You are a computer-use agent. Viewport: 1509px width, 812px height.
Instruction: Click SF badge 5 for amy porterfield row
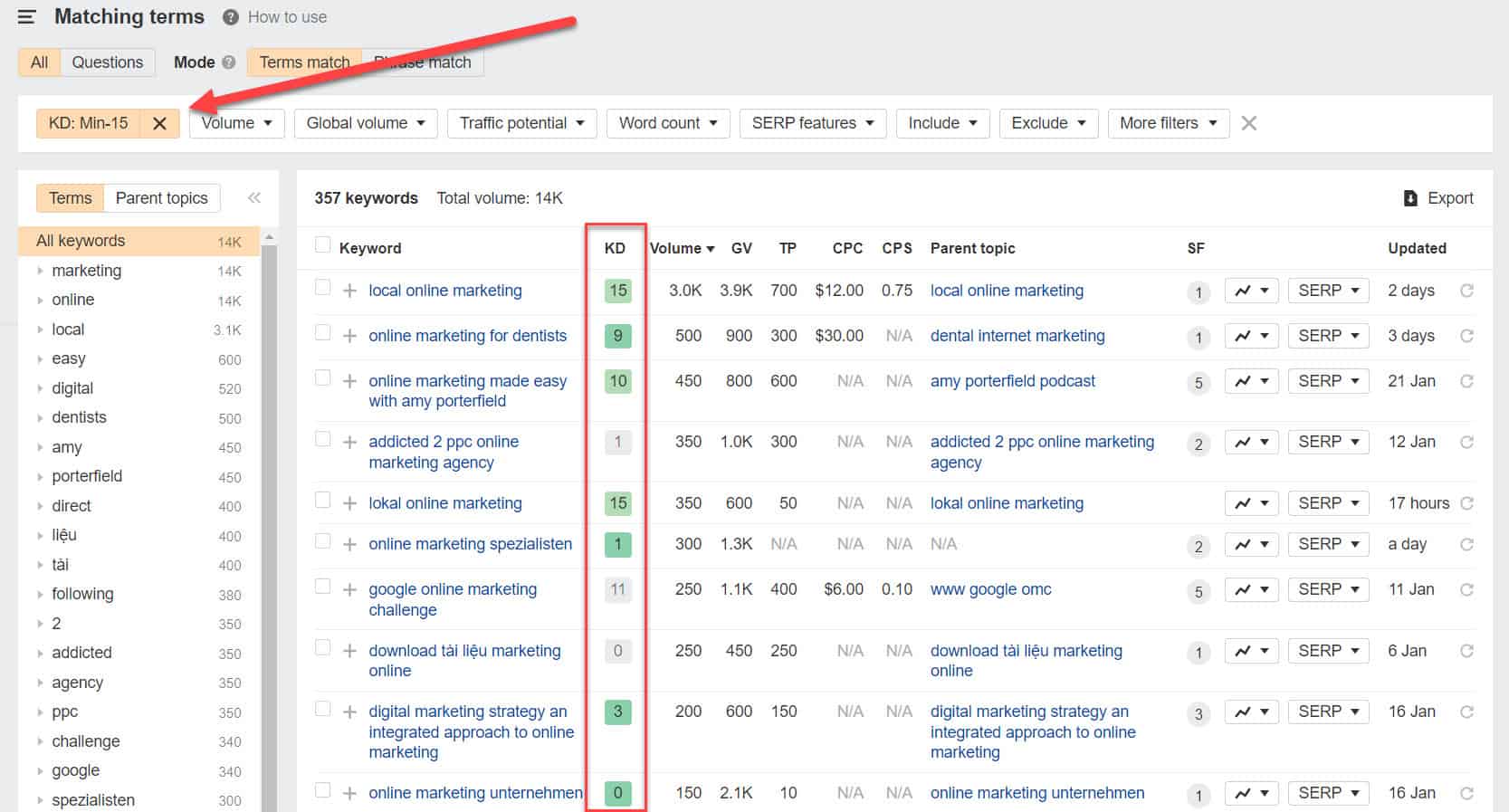point(1199,383)
